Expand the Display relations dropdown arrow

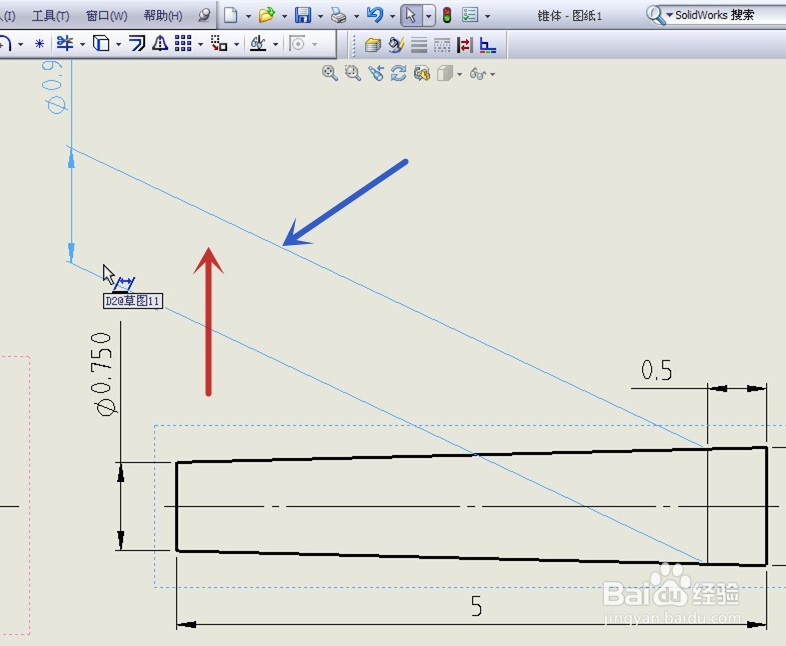tap(276, 45)
